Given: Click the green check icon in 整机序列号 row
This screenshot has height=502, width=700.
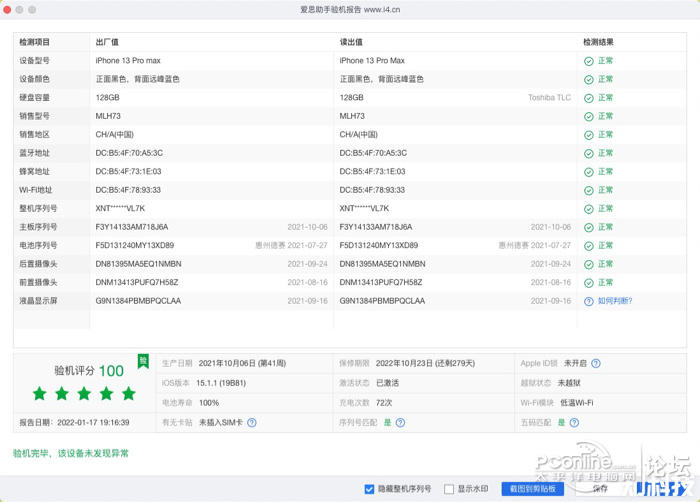Looking at the screenshot, I should 589,209.
